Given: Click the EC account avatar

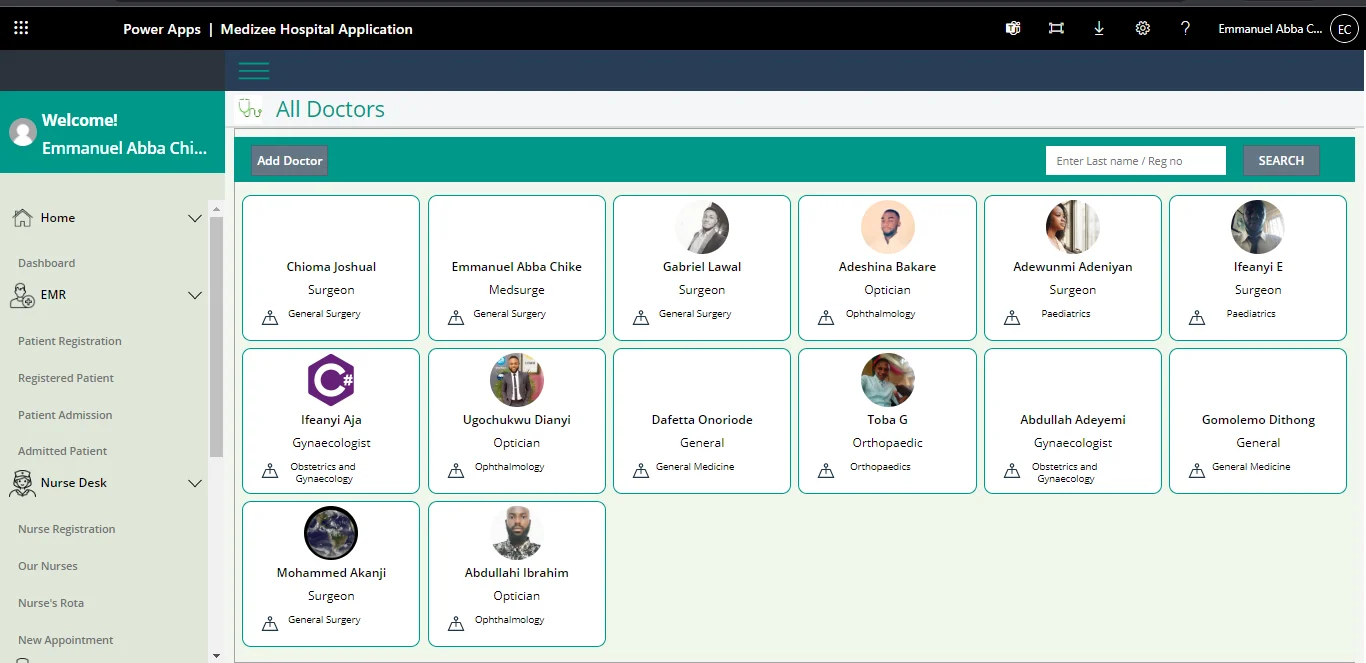Looking at the screenshot, I should click(x=1344, y=29).
